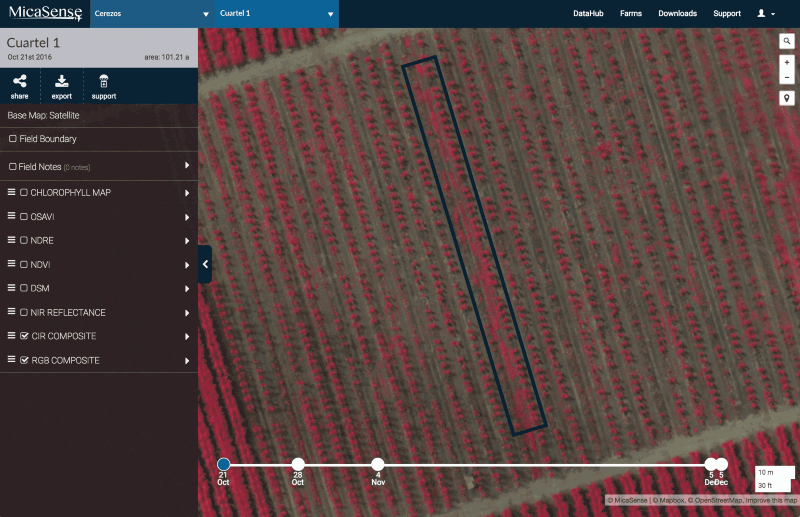The image size is (800, 517).
Task: Open the support icon in sidebar
Action: pyautogui.click(x=103, y=82)
